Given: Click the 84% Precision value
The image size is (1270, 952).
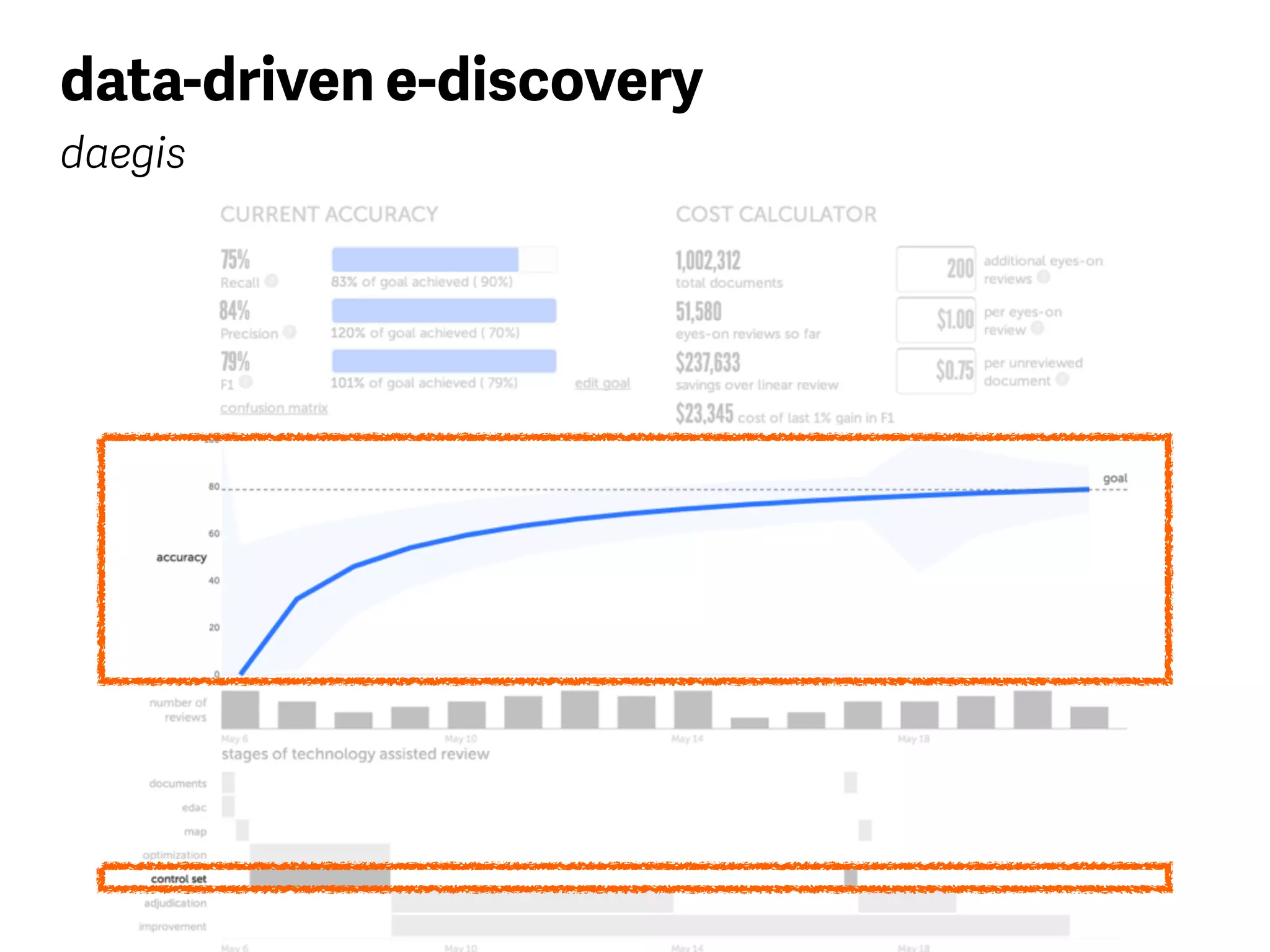Looking at the screenshot, I should pos(235,311).
